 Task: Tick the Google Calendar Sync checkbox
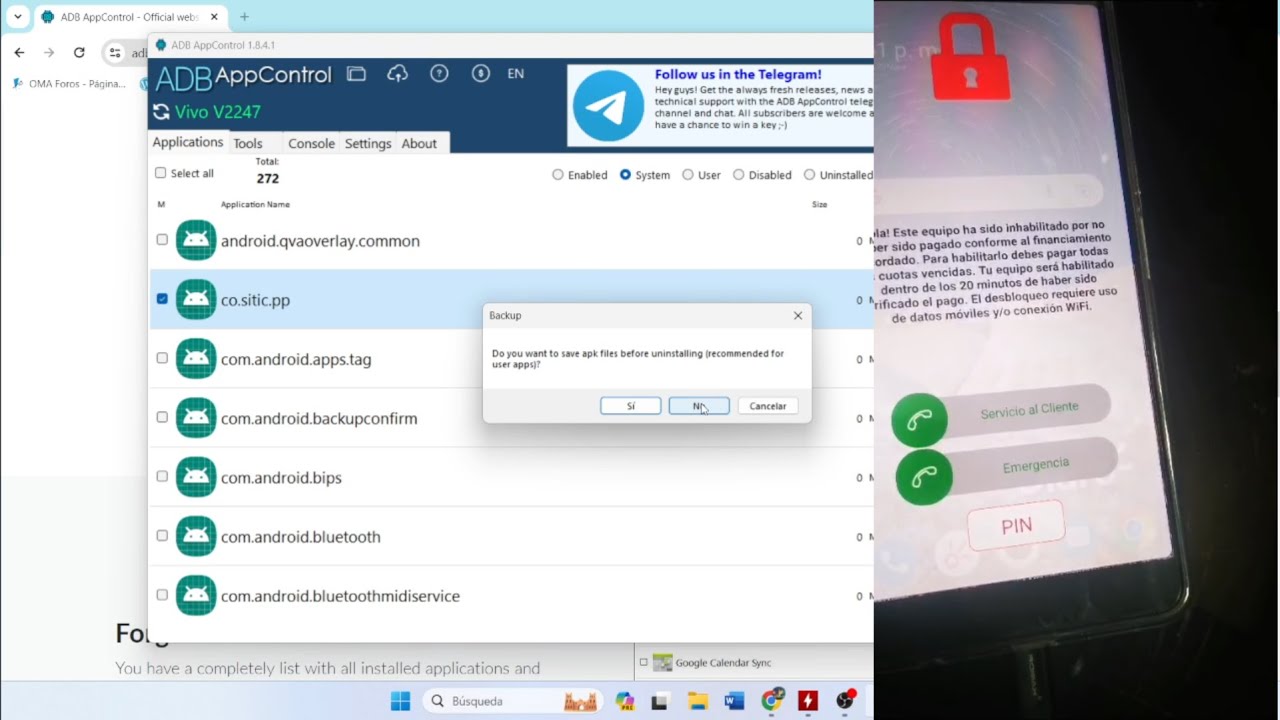643,662
